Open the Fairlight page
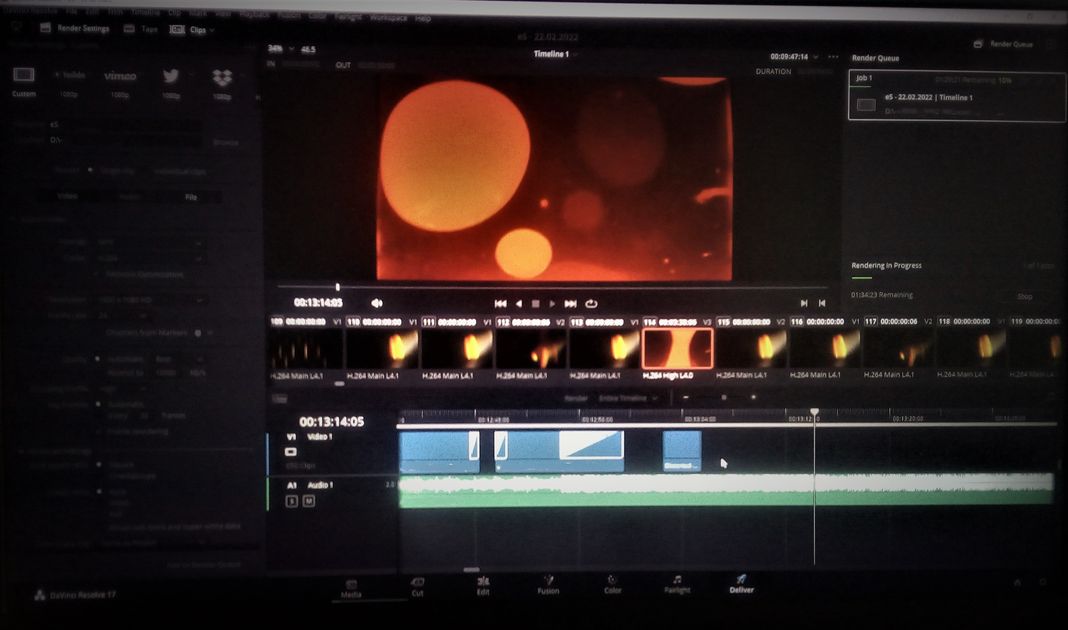Screen dimensions: 1068x630 [x=677, y=584]
